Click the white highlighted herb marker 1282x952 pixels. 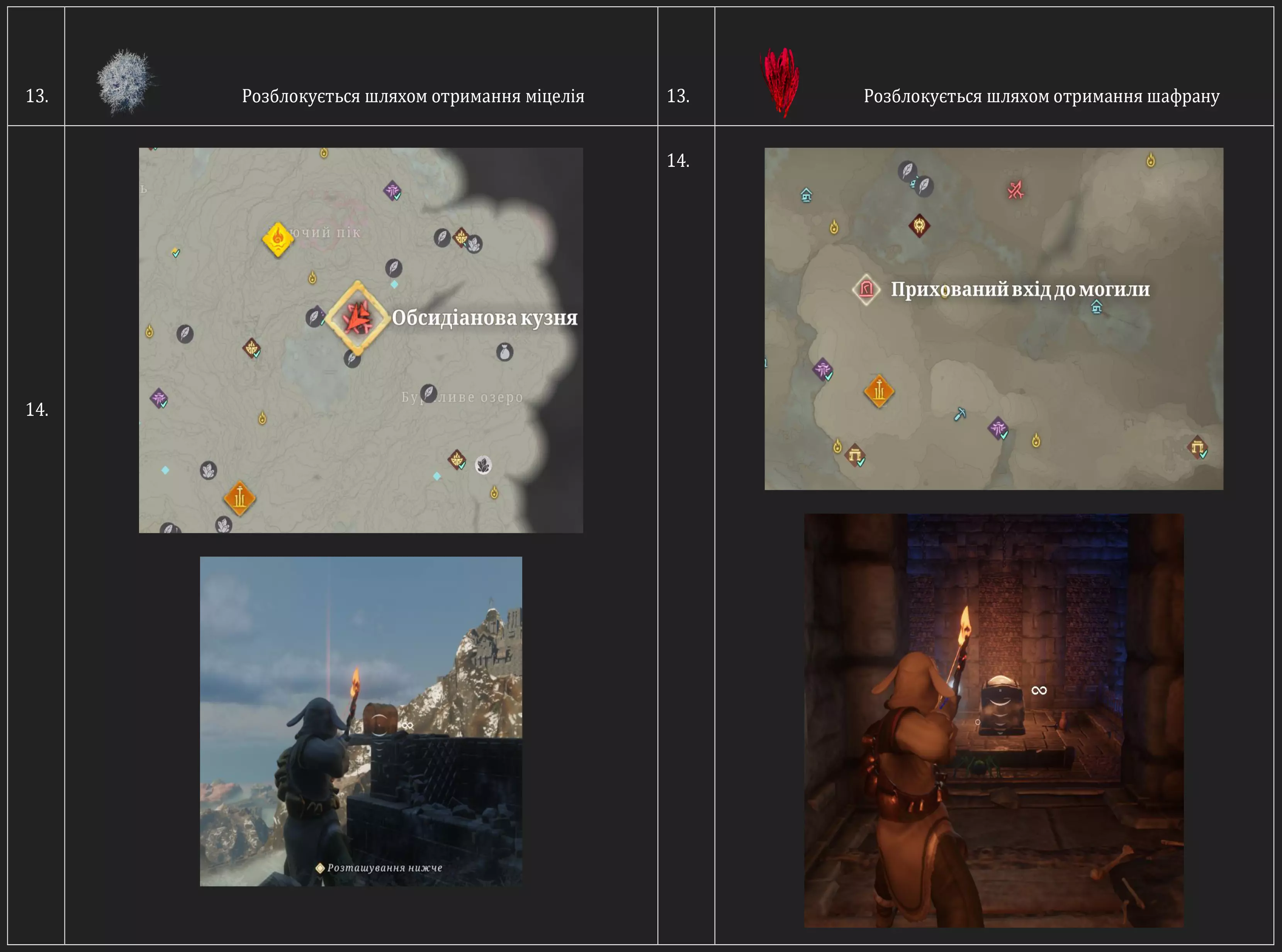pyautogui.click(x=483, y=465)
